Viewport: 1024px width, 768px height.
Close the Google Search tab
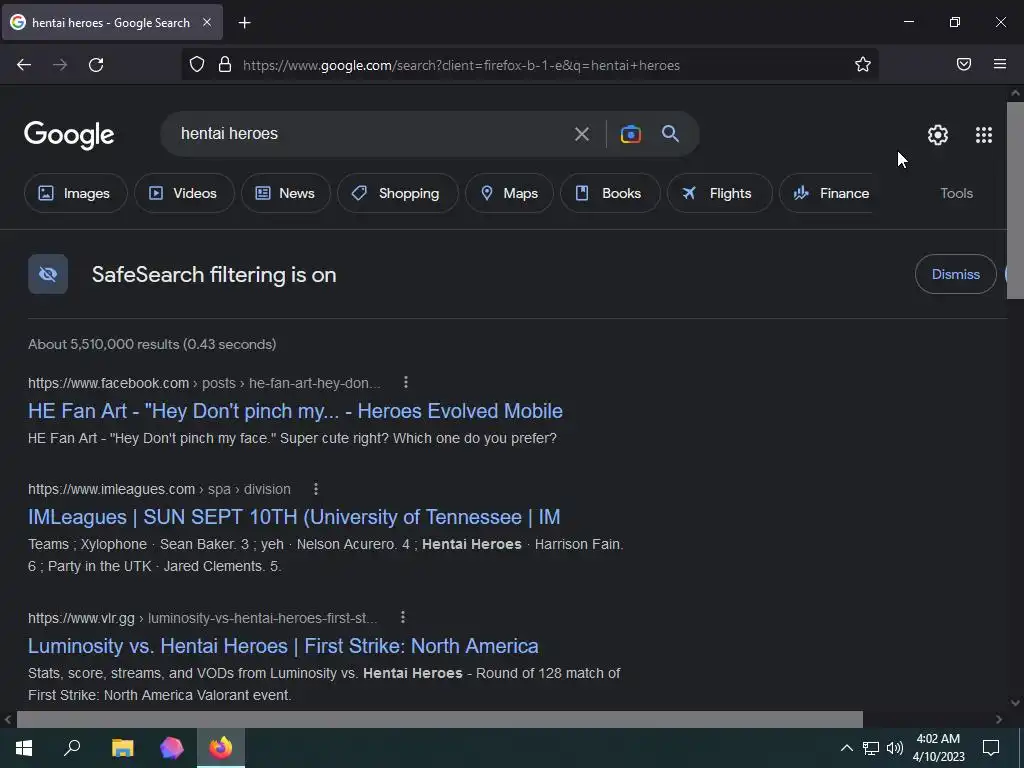point(207,22)
